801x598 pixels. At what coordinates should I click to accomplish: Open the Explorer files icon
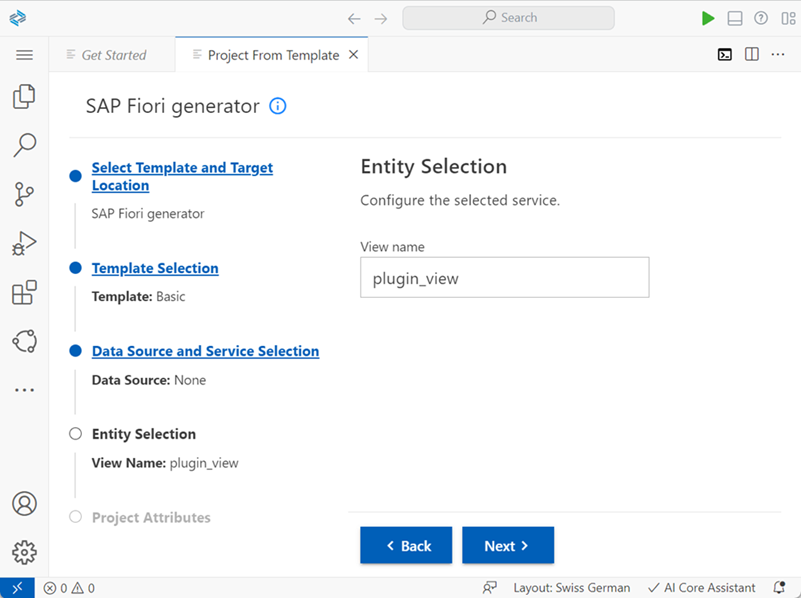(x=24, y=97)
